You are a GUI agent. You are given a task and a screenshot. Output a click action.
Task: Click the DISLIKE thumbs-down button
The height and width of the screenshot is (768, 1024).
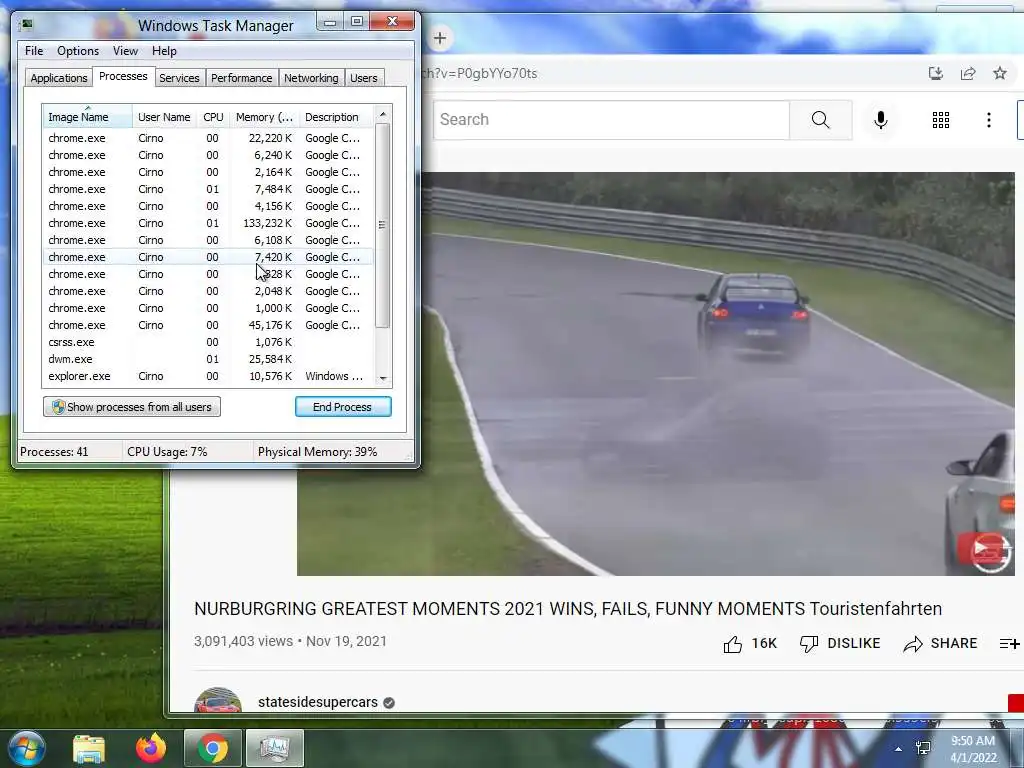click(x=840, y=644)
